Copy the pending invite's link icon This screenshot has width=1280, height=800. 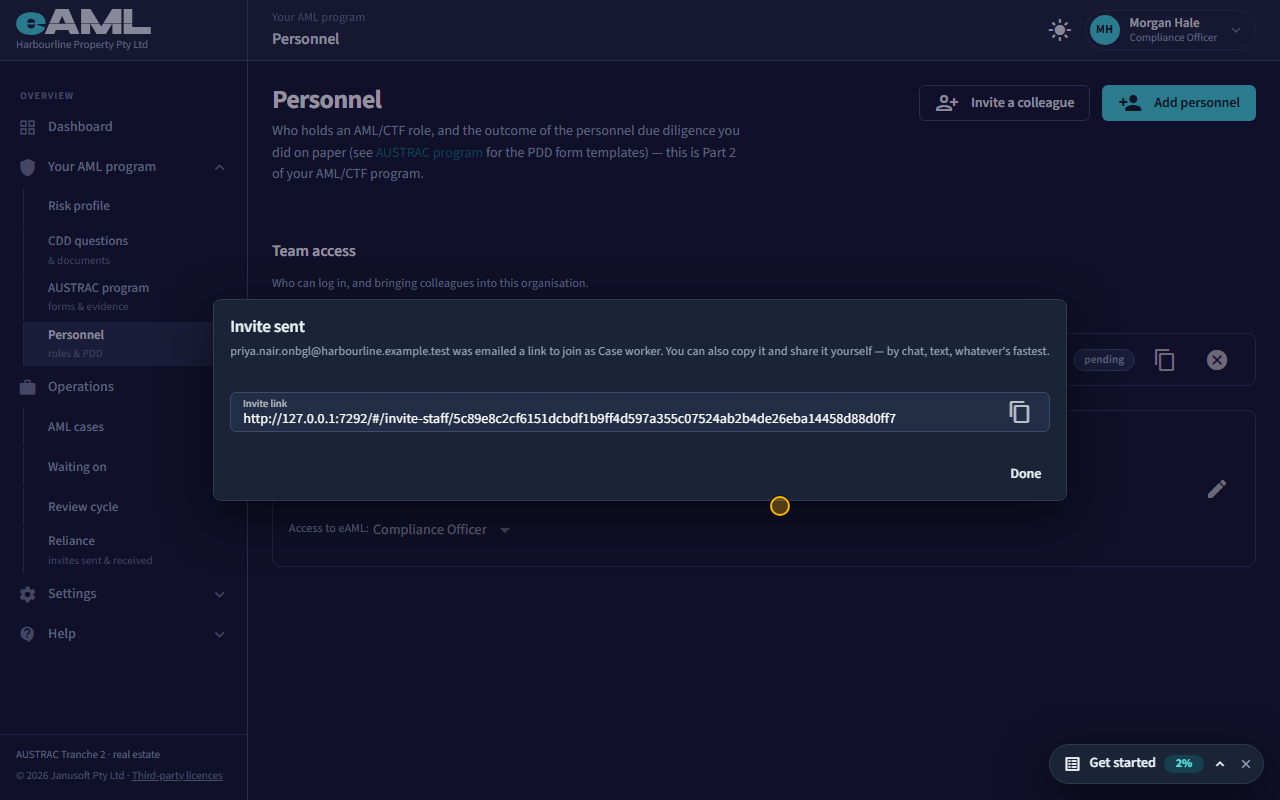tap(1165, 360)
